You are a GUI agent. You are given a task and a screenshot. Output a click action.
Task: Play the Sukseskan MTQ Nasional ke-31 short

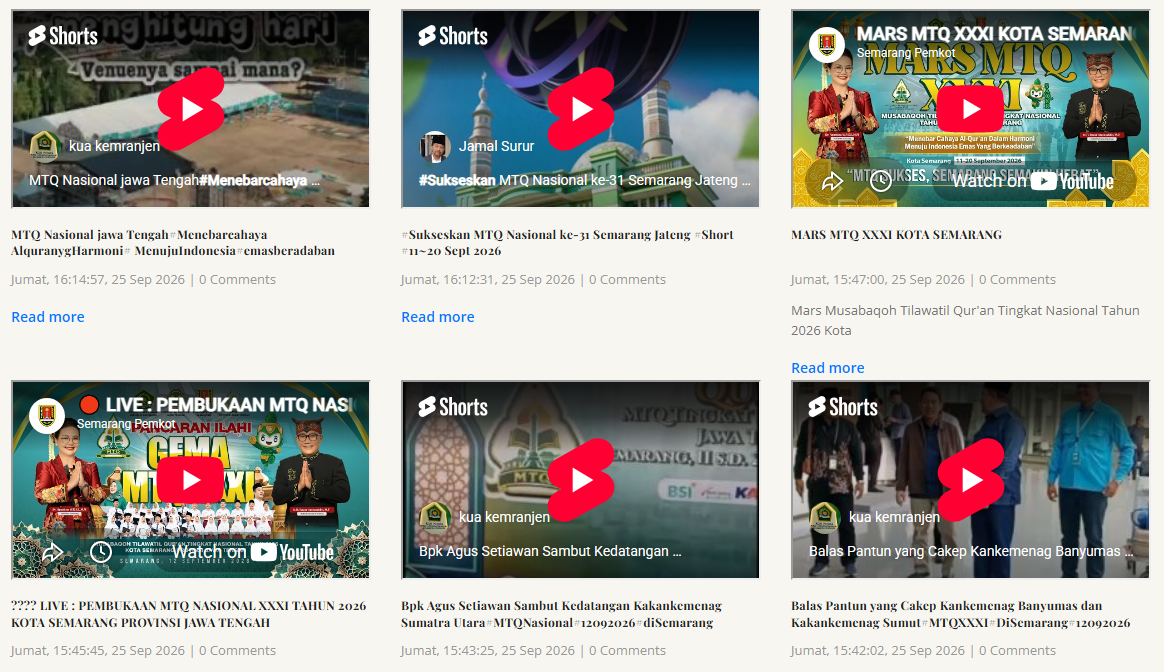point(581,109)
